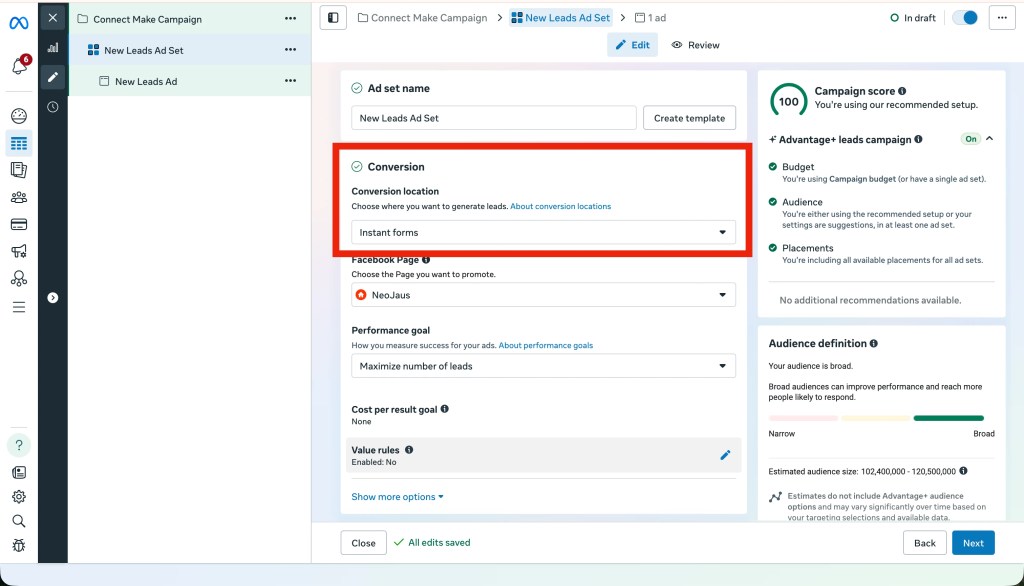Click the Create template button
Image resolution: width=1024 pixels, height=586 pixels.
tap(689, 118)
